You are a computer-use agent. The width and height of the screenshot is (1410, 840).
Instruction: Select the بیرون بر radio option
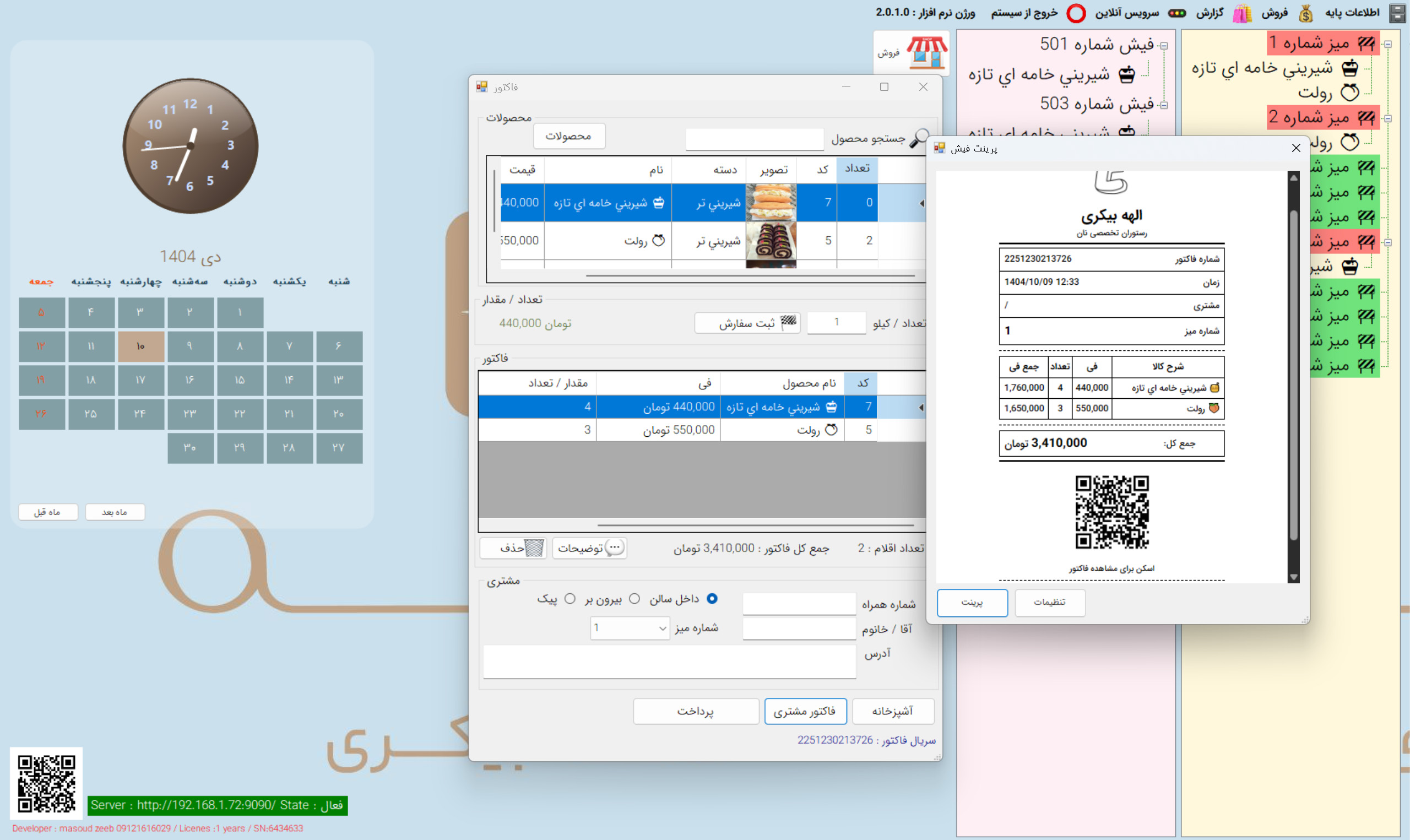pos(634,598)
